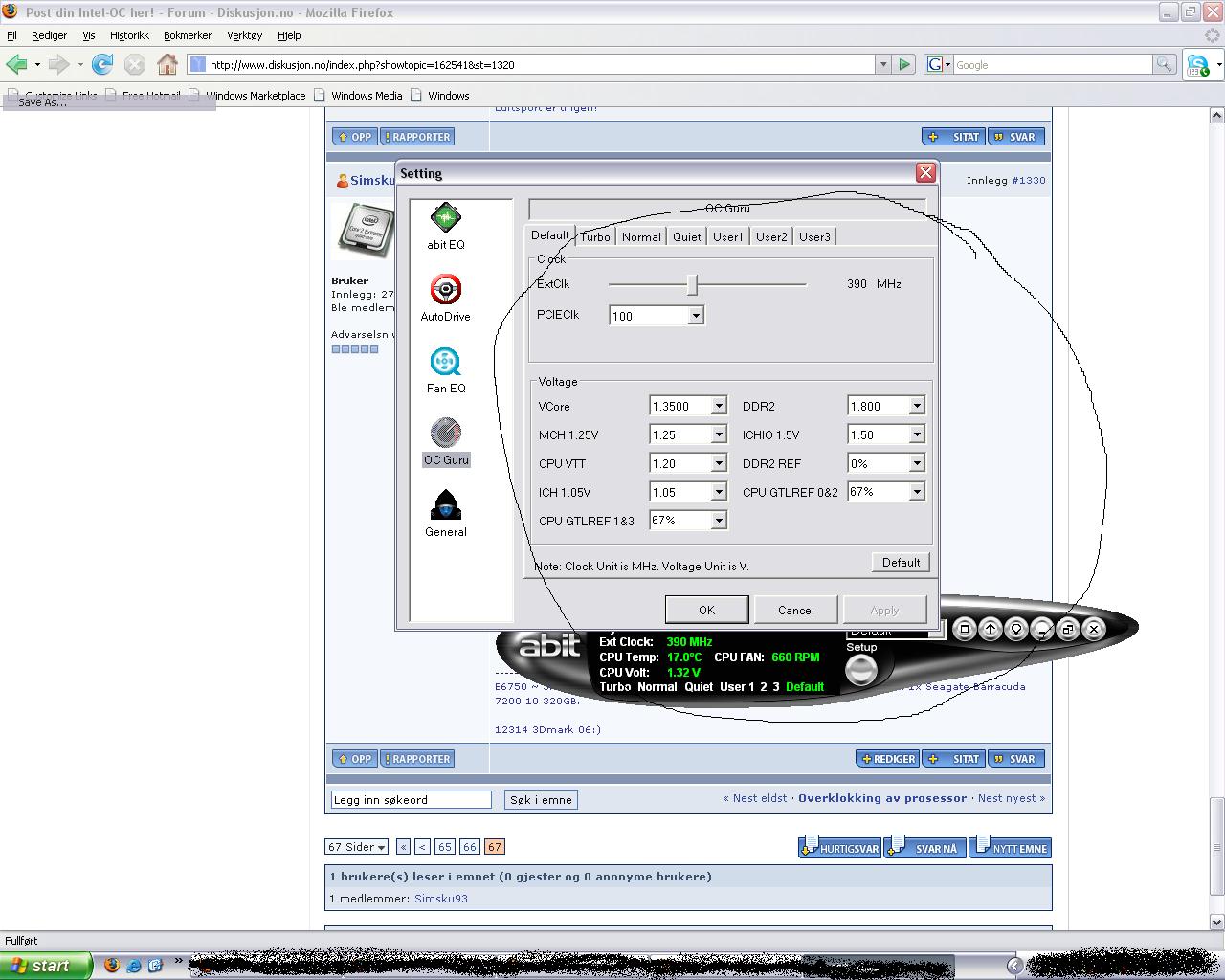
Task: Open the CPU GTLREF 1&3 dropdown
Action: pos(718,520)
